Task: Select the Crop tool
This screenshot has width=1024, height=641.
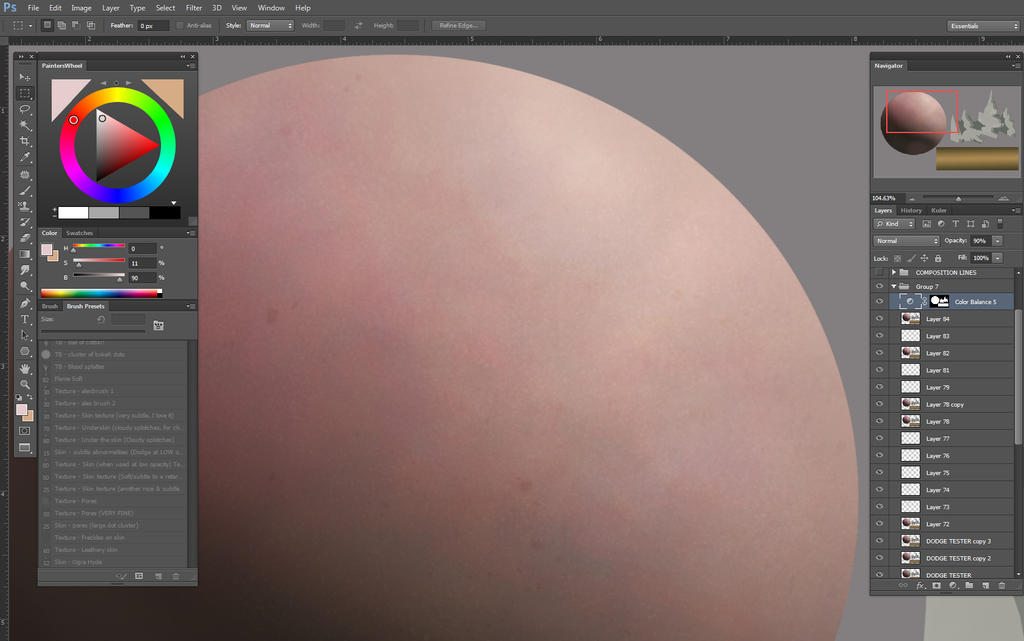Action: [x=25, y=141]
